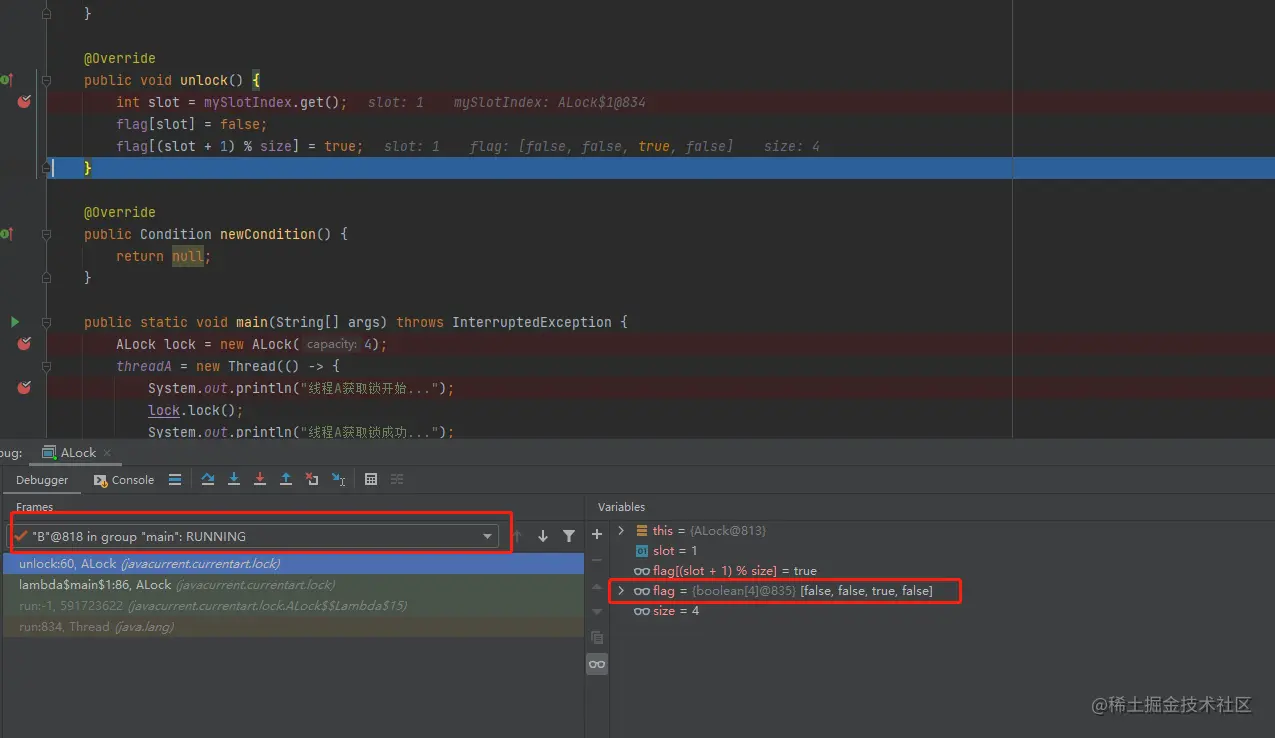The height and width of the screenshot is (738, 1275).
Task: Click 'threadA' variable in editor
Action: coord(144,366)
